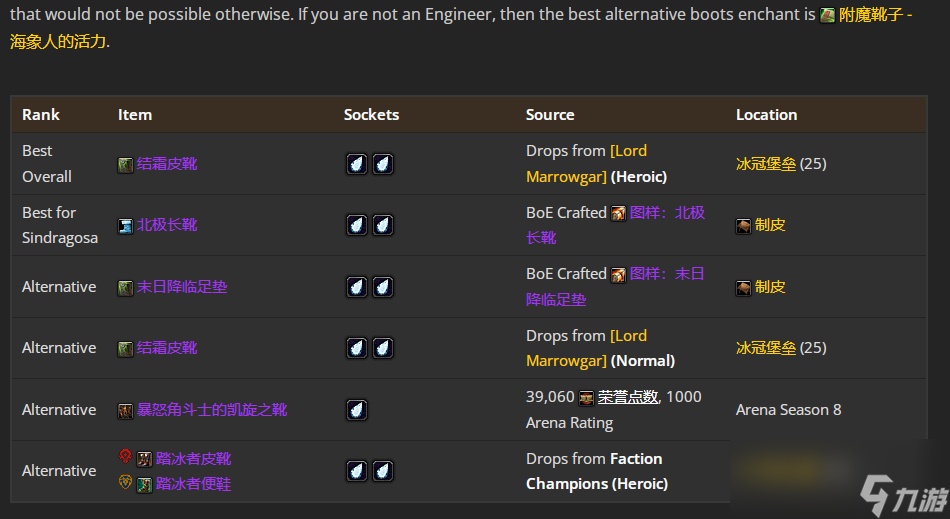The width and height of the screenshot is (950, 519).
Task: Open the 结霜皮靴 link in the Best Overall row
Action: [x=167, y=164]
